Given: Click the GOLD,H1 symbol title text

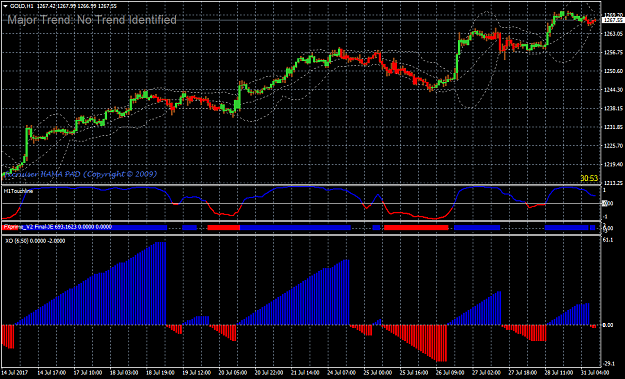Looking at the screenshot, I should [22, 6].
